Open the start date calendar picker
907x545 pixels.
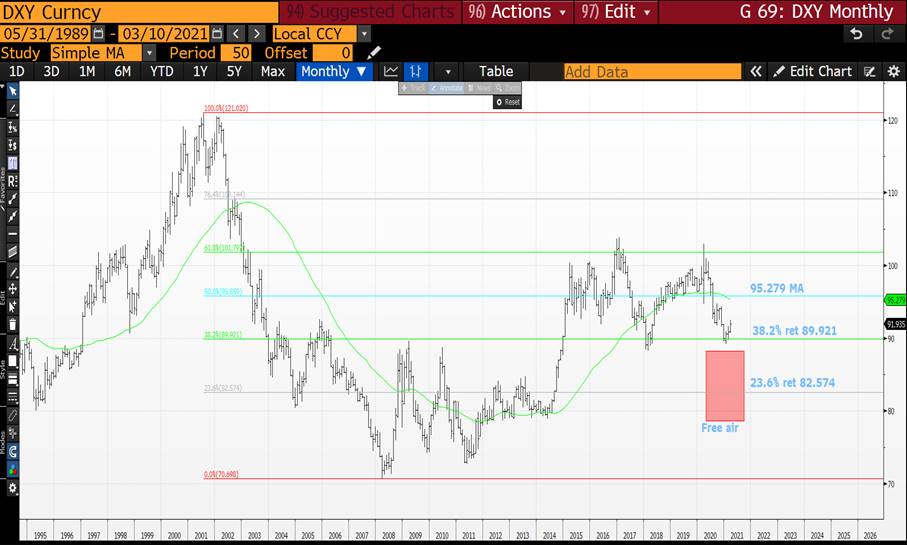click(x=98, y=34)
